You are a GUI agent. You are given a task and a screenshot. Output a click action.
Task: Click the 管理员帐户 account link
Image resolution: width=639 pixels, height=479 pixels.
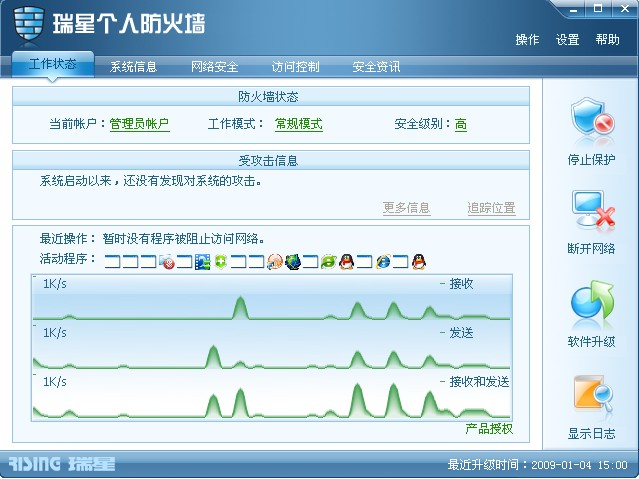[139, 124]
